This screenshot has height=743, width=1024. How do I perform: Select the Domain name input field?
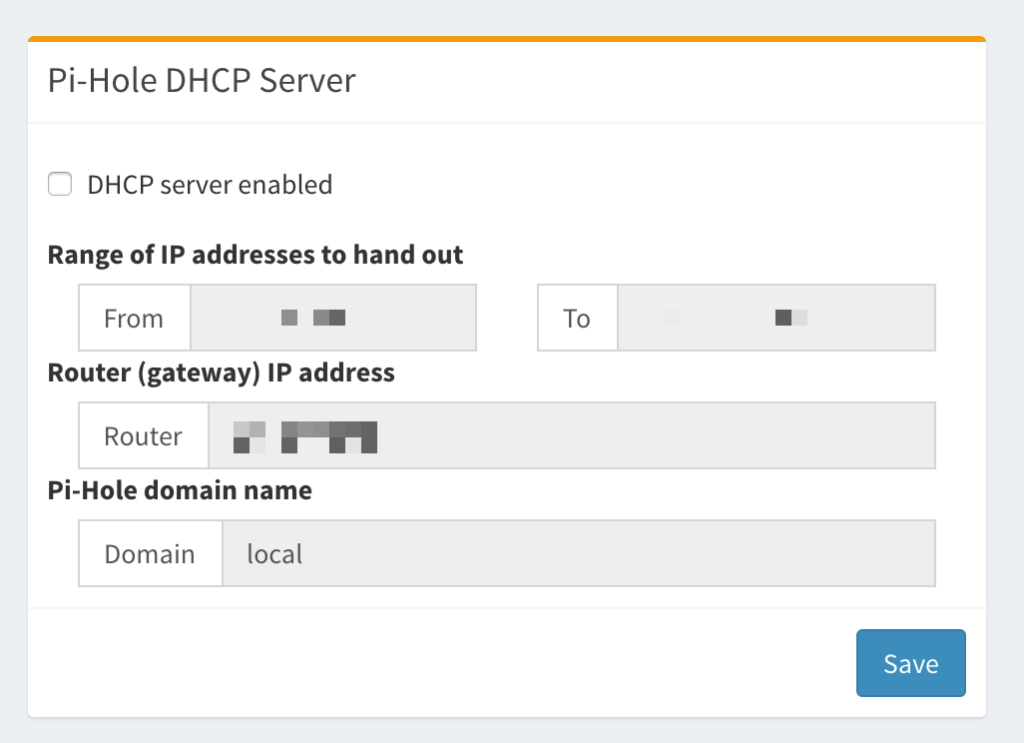tap(579, 554)
